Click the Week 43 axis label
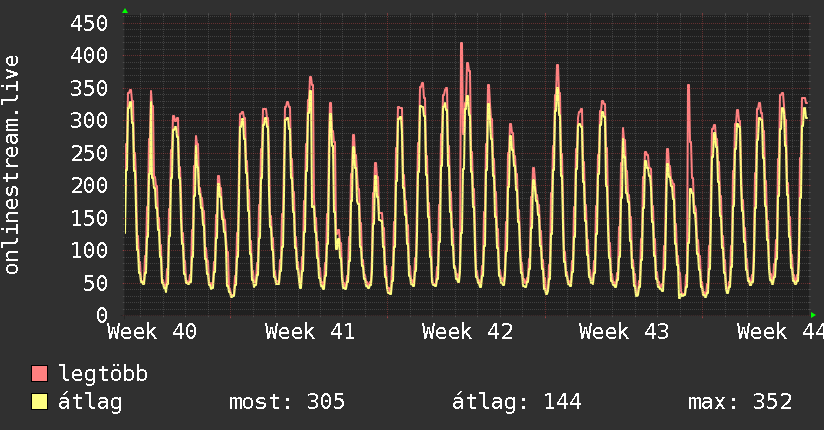Screen dimensions: 824x430 click(x=624, y=332)
